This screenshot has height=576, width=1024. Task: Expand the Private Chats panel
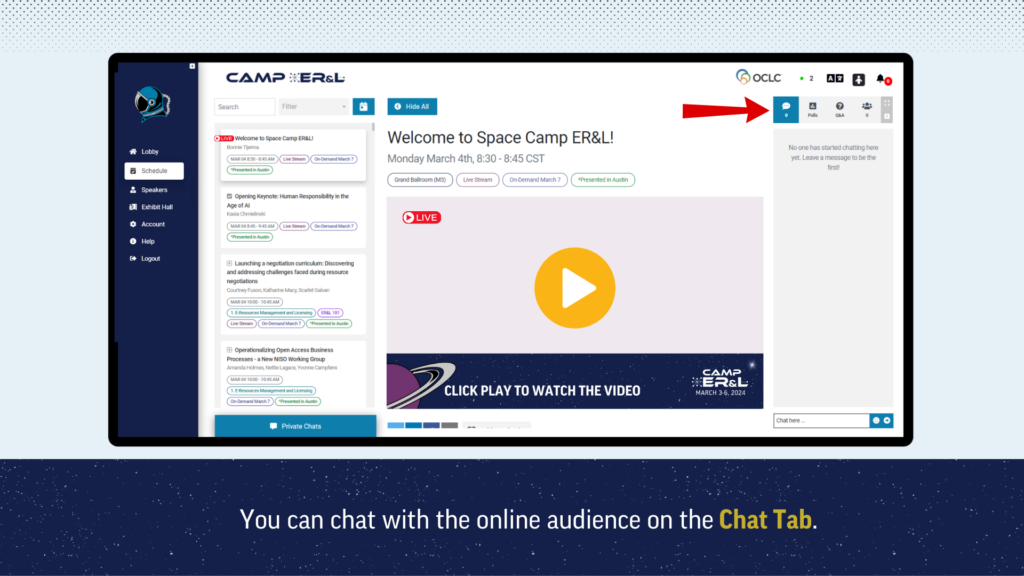[295, 426]
